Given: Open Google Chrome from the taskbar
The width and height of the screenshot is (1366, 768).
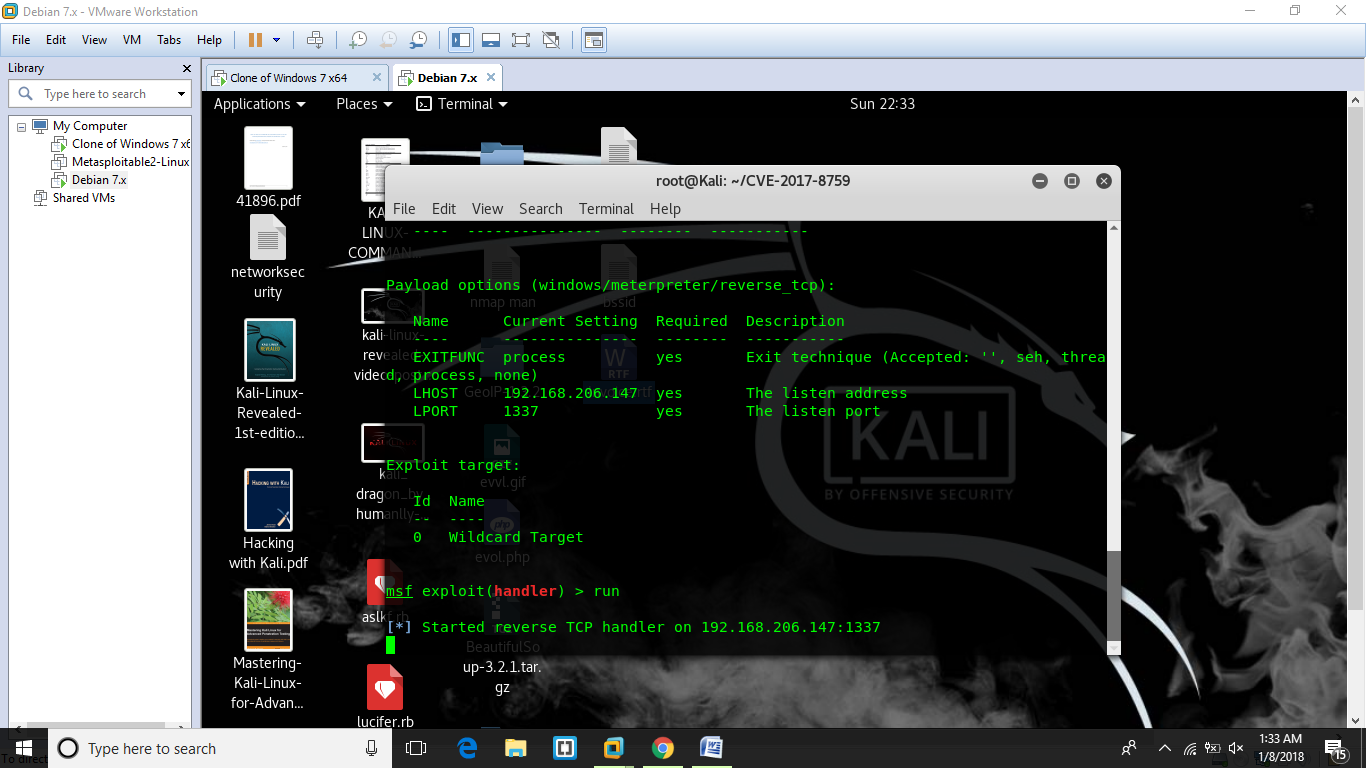Looking at the screenshot, I should click(662, 748).
